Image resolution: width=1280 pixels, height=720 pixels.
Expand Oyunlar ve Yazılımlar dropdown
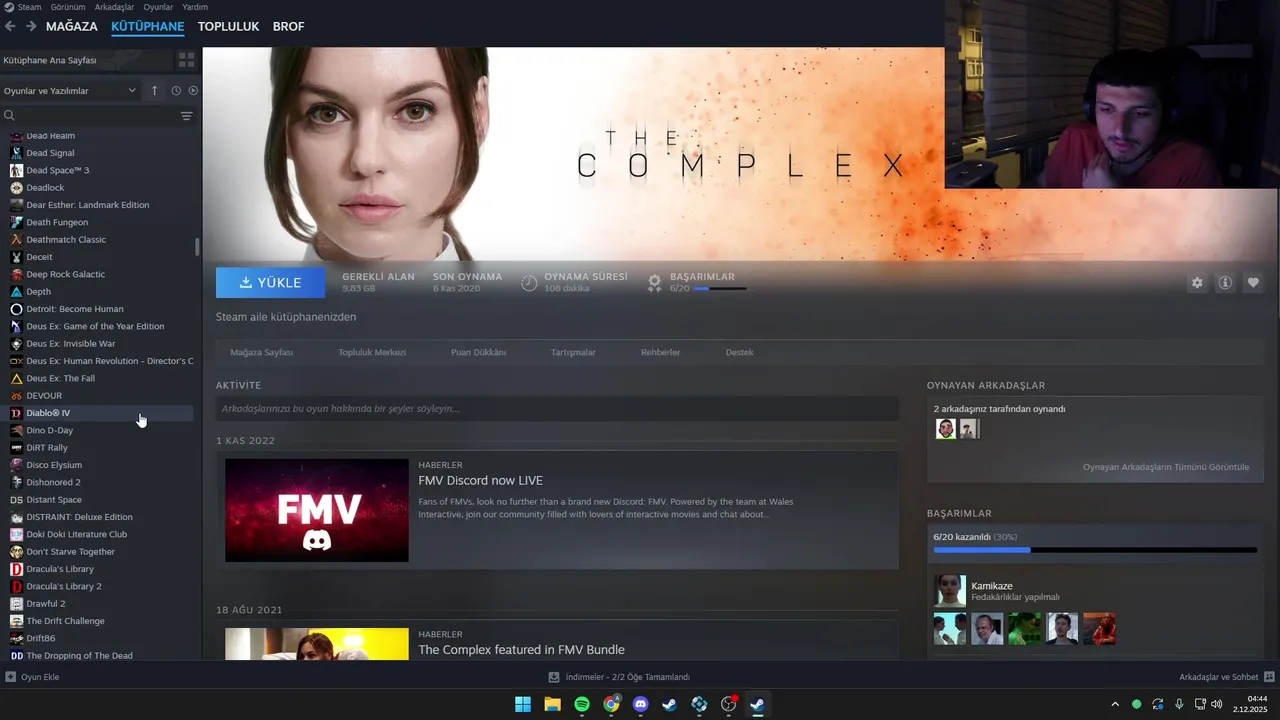coord(70,91)
